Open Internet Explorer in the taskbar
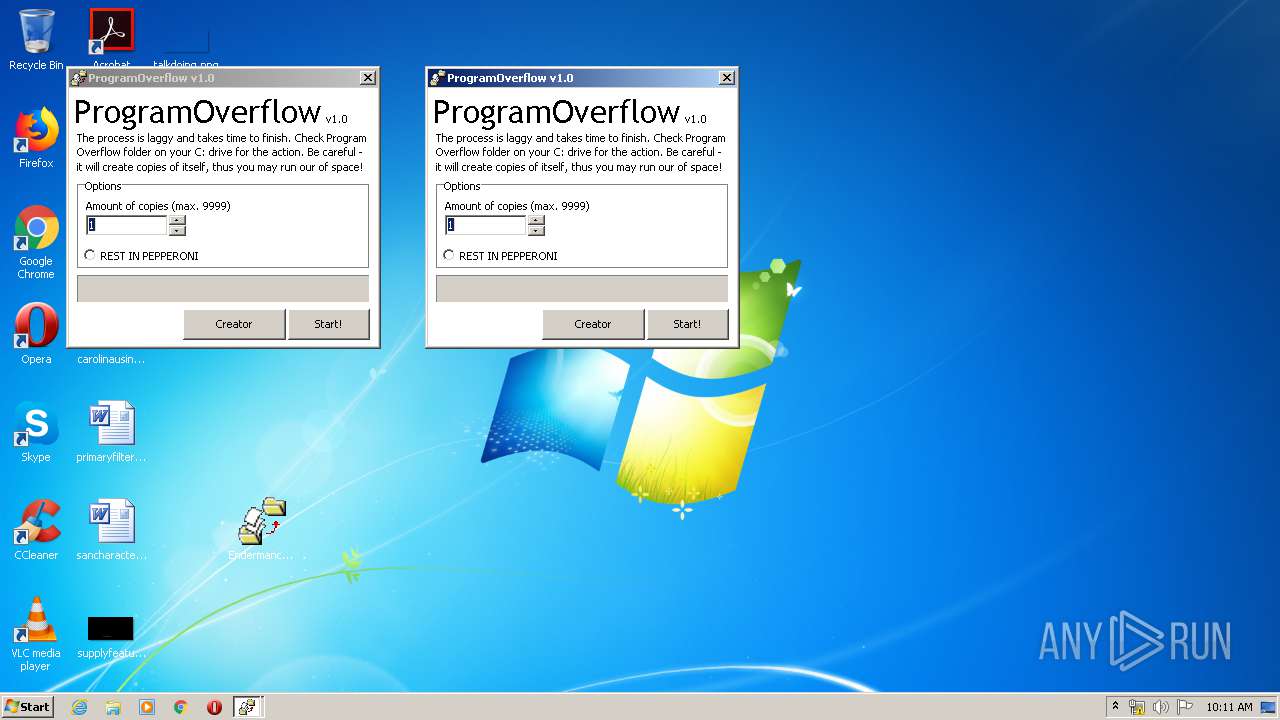Image resolution: width=1280 pixels, height=720 pixels. [x=79, y=707]
